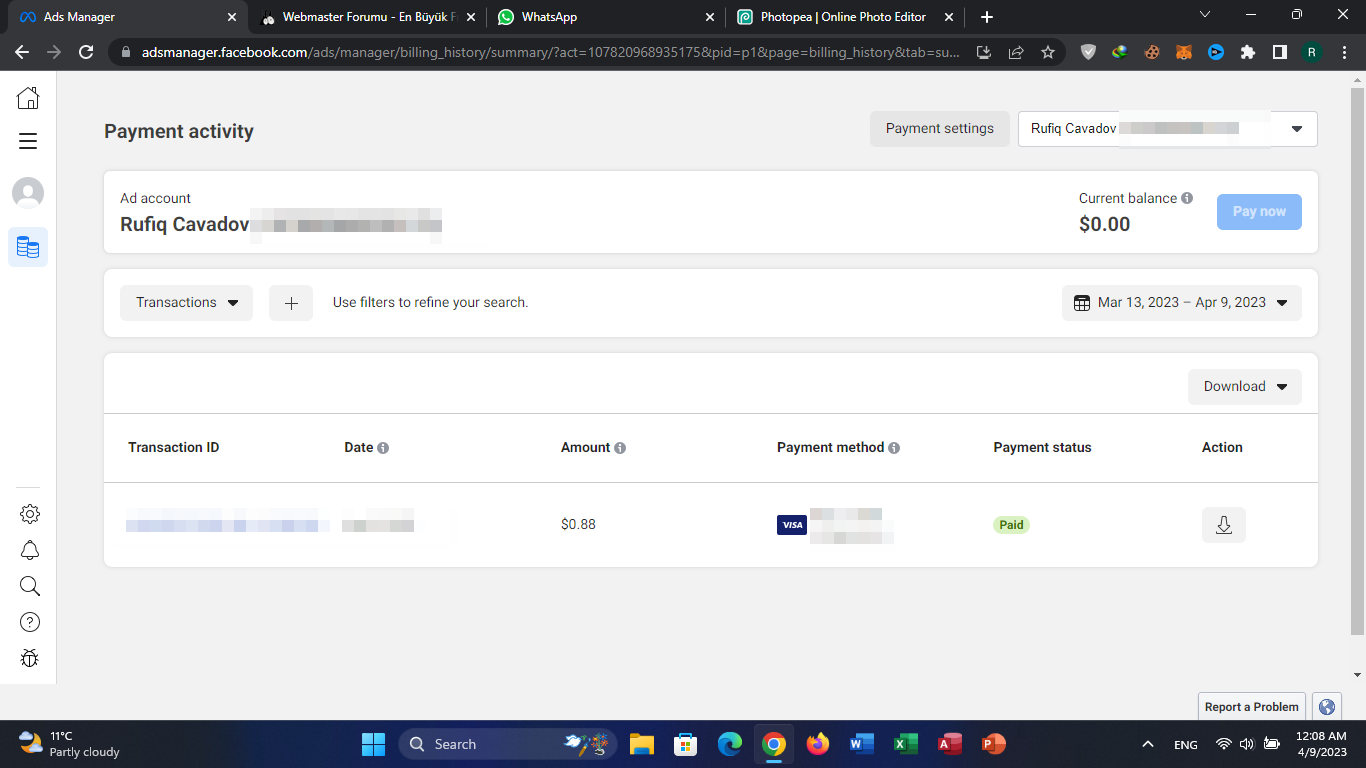Open Firefox from the taskbar

[x=818, y=745]
